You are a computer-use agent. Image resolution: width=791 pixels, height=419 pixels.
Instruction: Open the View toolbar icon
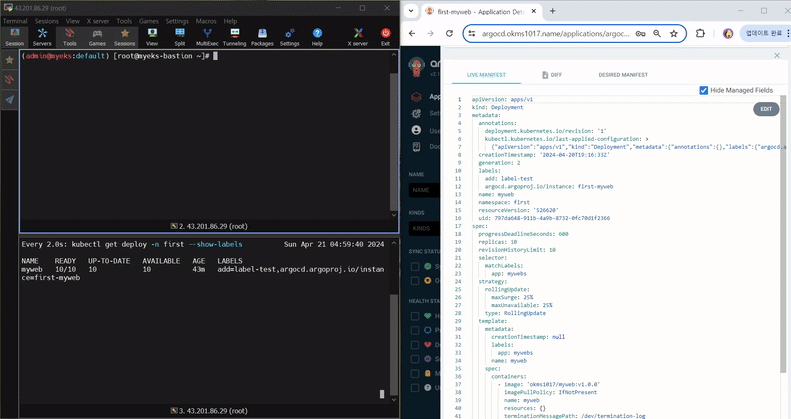point(152,37)
